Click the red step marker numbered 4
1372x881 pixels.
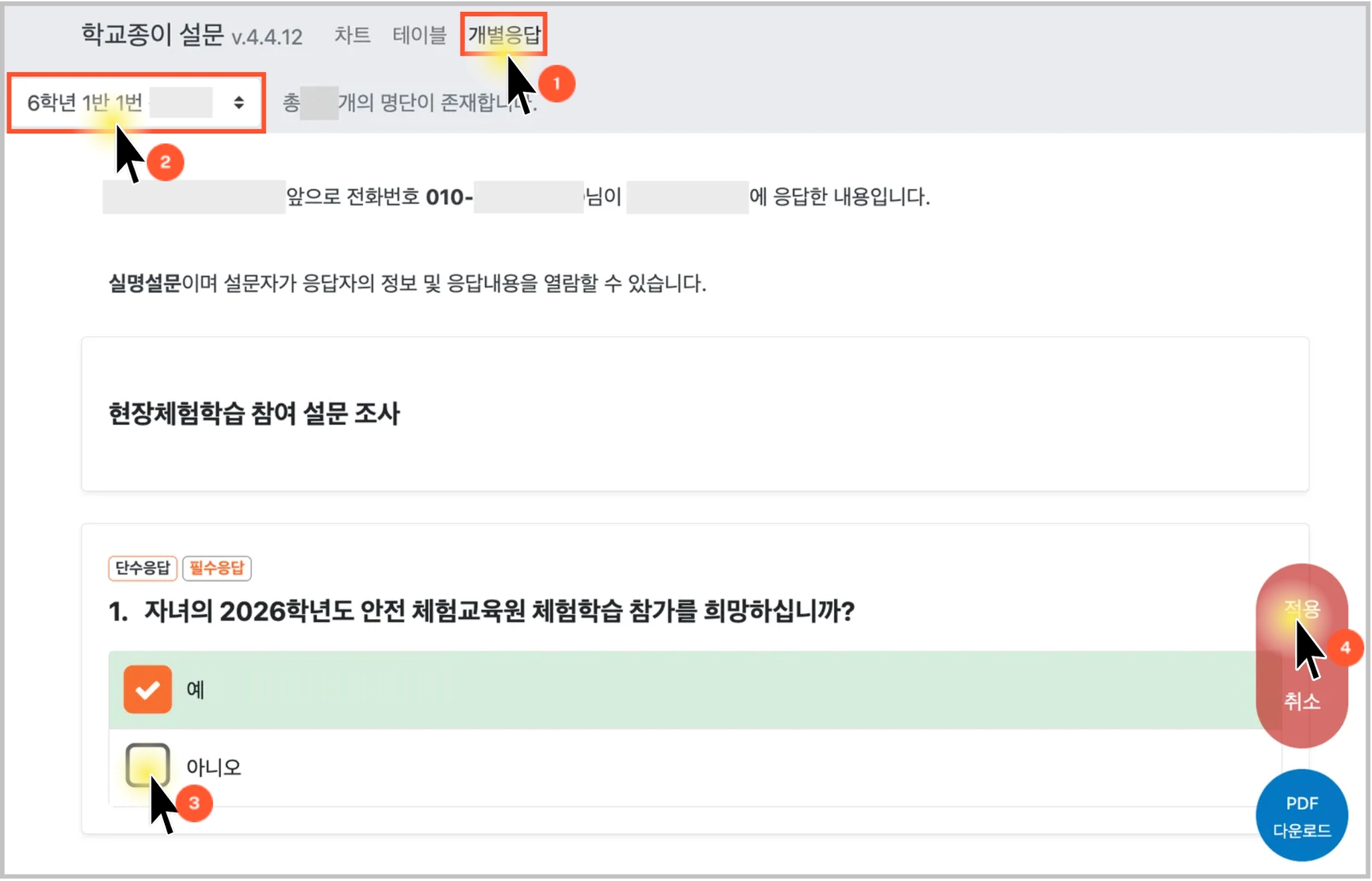(x=1345, y=647)
